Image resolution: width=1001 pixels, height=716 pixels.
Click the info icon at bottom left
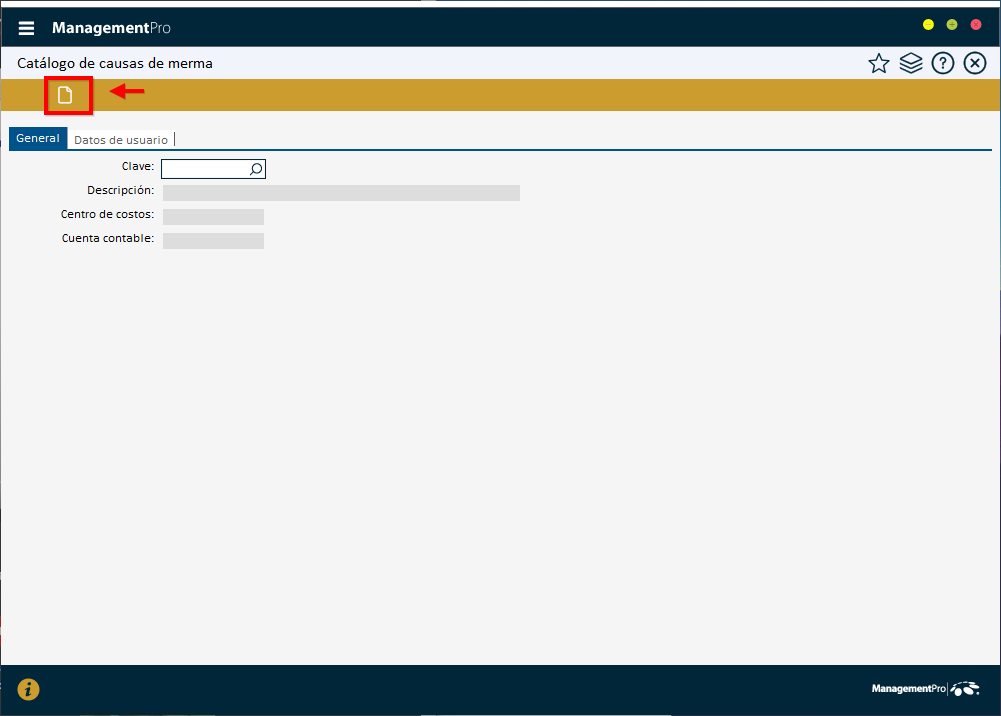pyautogui.click(x=28, y=689)
